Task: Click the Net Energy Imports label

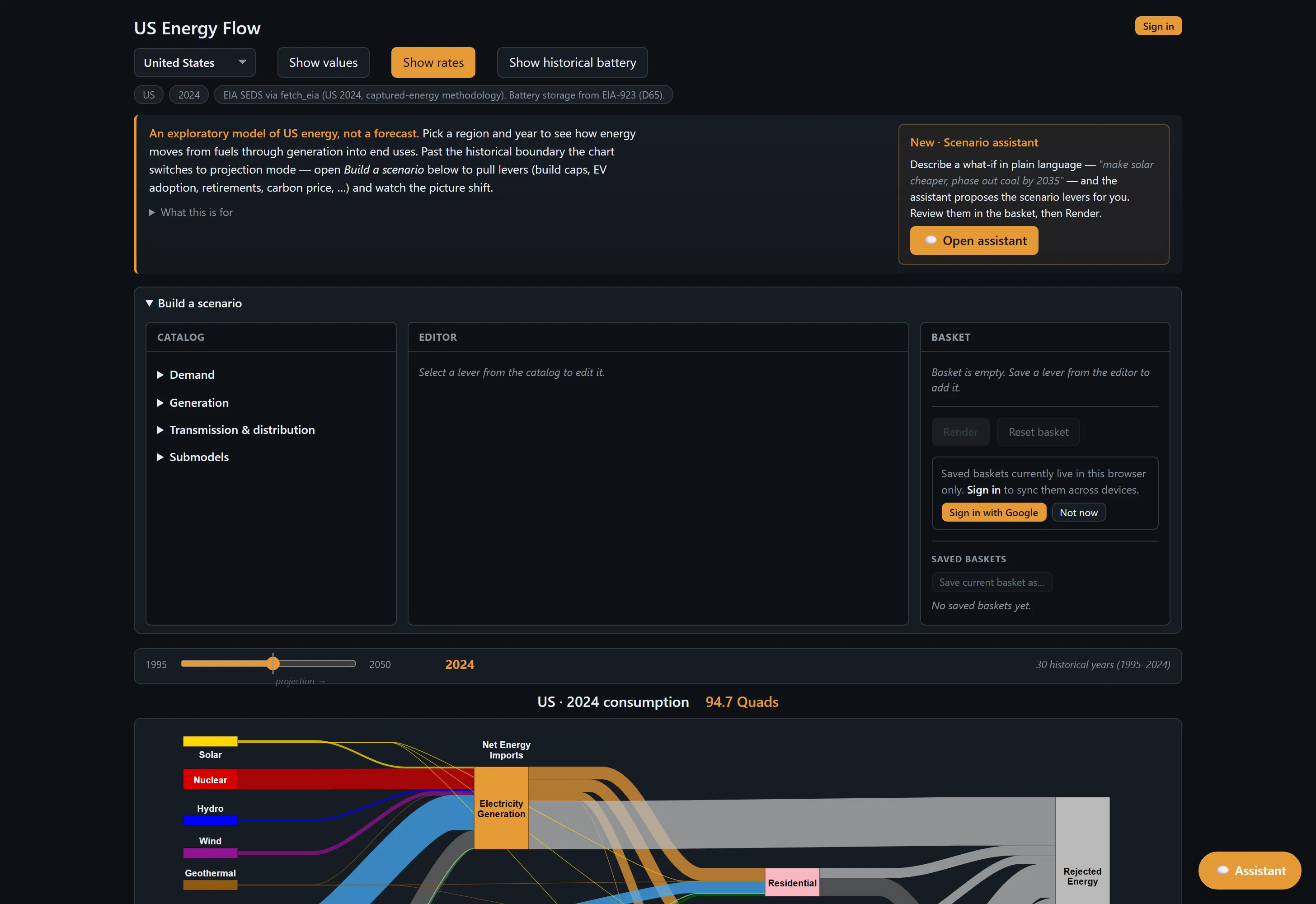Action: pos(506,750)
